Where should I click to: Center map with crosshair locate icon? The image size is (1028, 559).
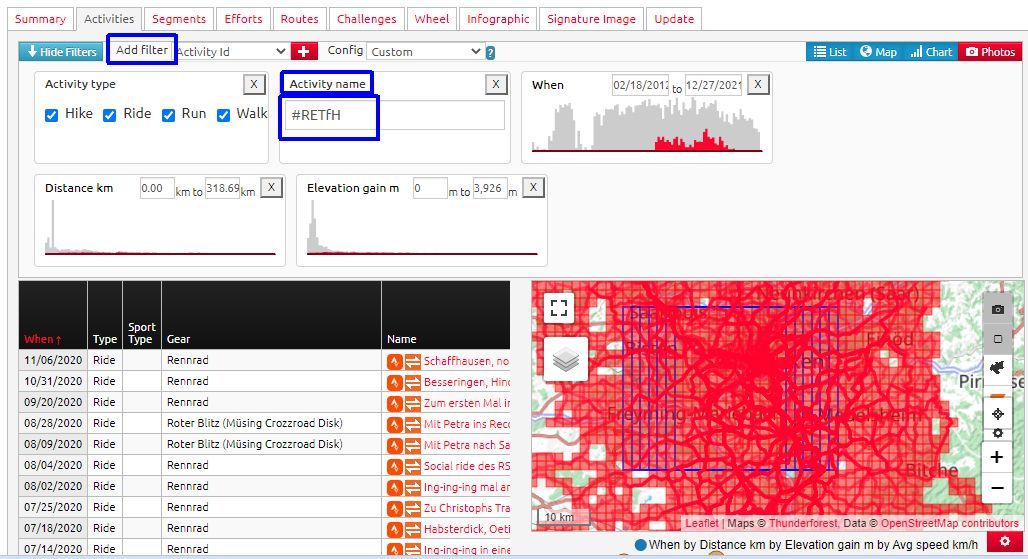(x=998, y=414)
